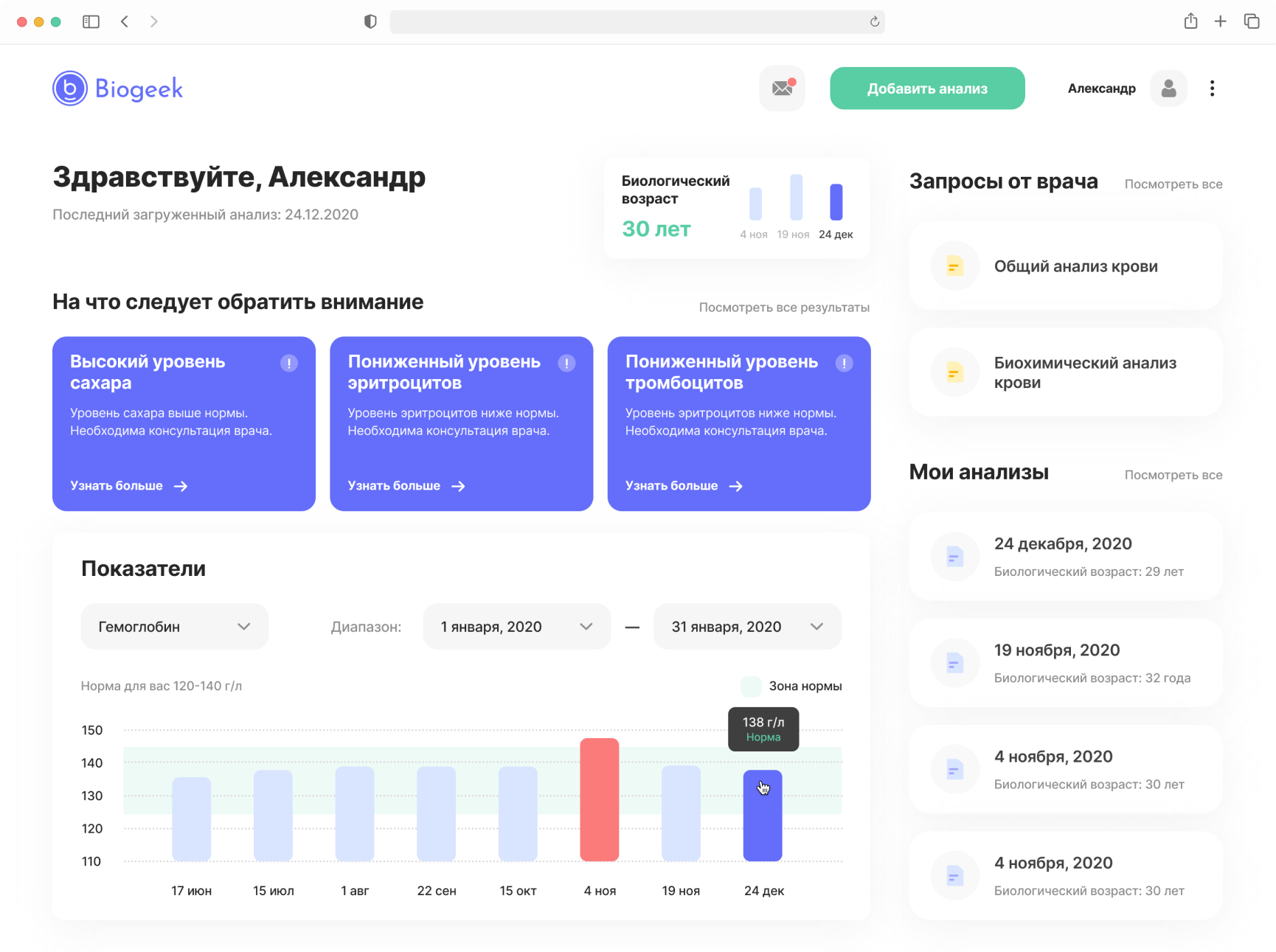Image resolution: width=1276 pixels, height=952 pixels.
Task: Open the Biogeek logo home link
Action: click(117, 88)
